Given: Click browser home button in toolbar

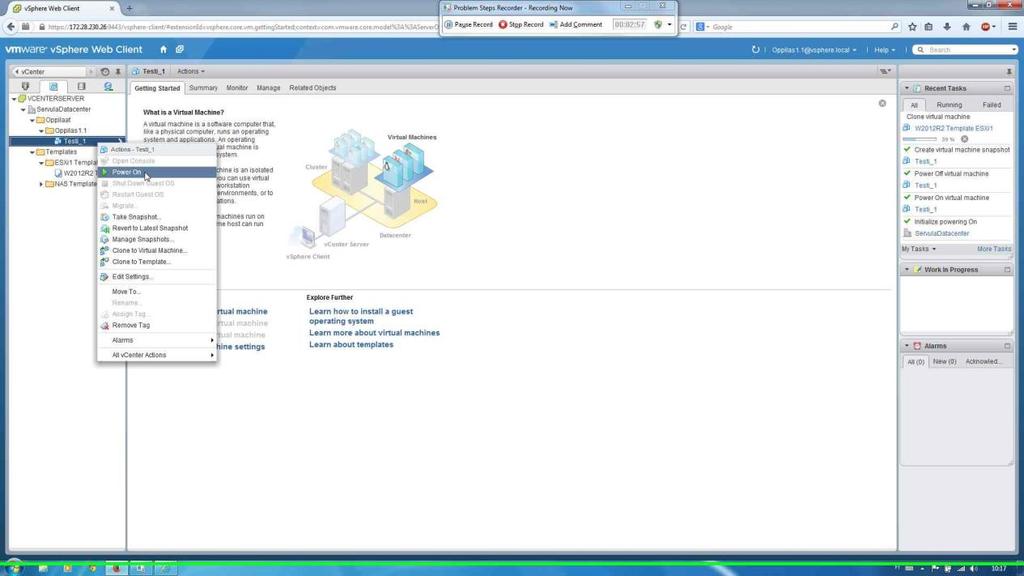Looking at the screenshot, I should pyautogui.click(x=966, y=27).
